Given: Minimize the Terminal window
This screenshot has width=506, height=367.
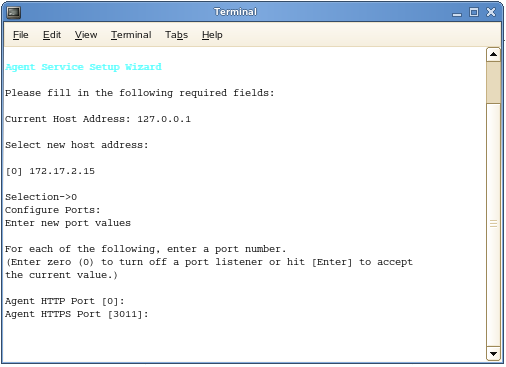Looking at the screenshot, I should click(457, 13).
